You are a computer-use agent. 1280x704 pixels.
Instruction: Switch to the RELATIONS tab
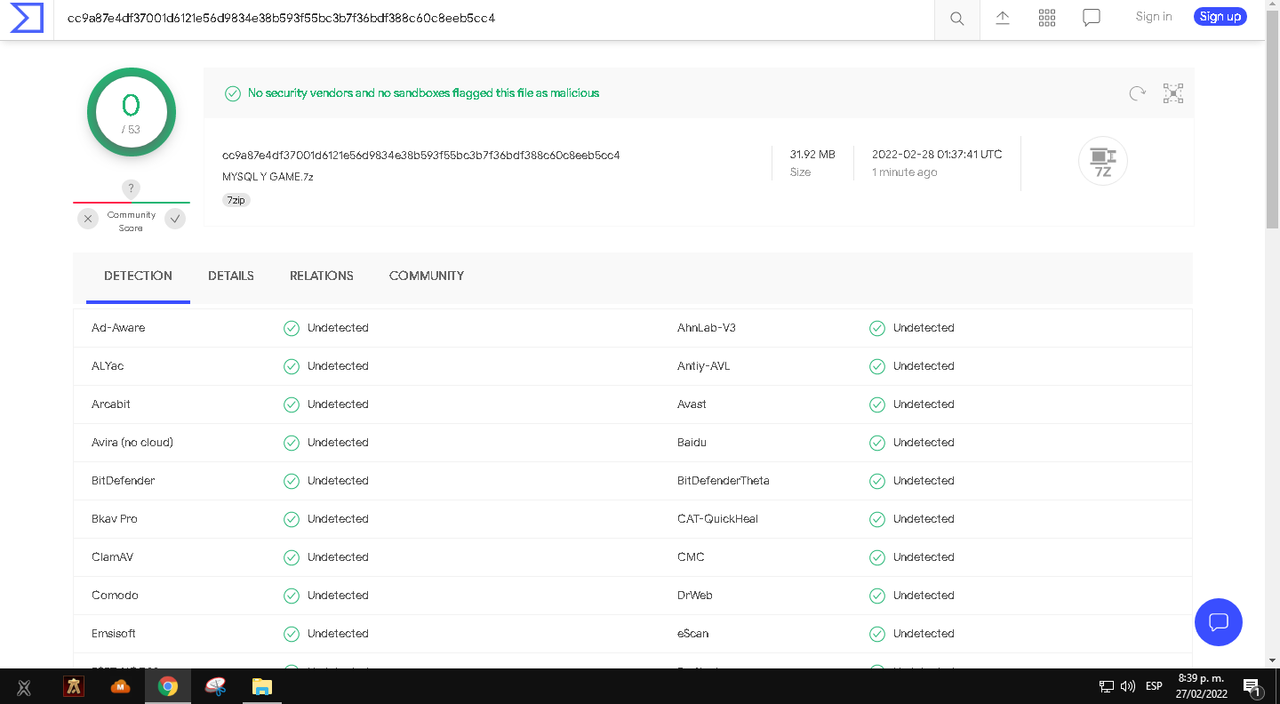point(322,276)
